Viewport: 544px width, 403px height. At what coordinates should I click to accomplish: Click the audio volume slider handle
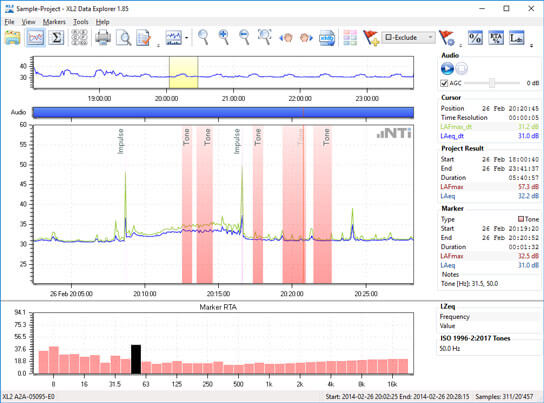492,83
